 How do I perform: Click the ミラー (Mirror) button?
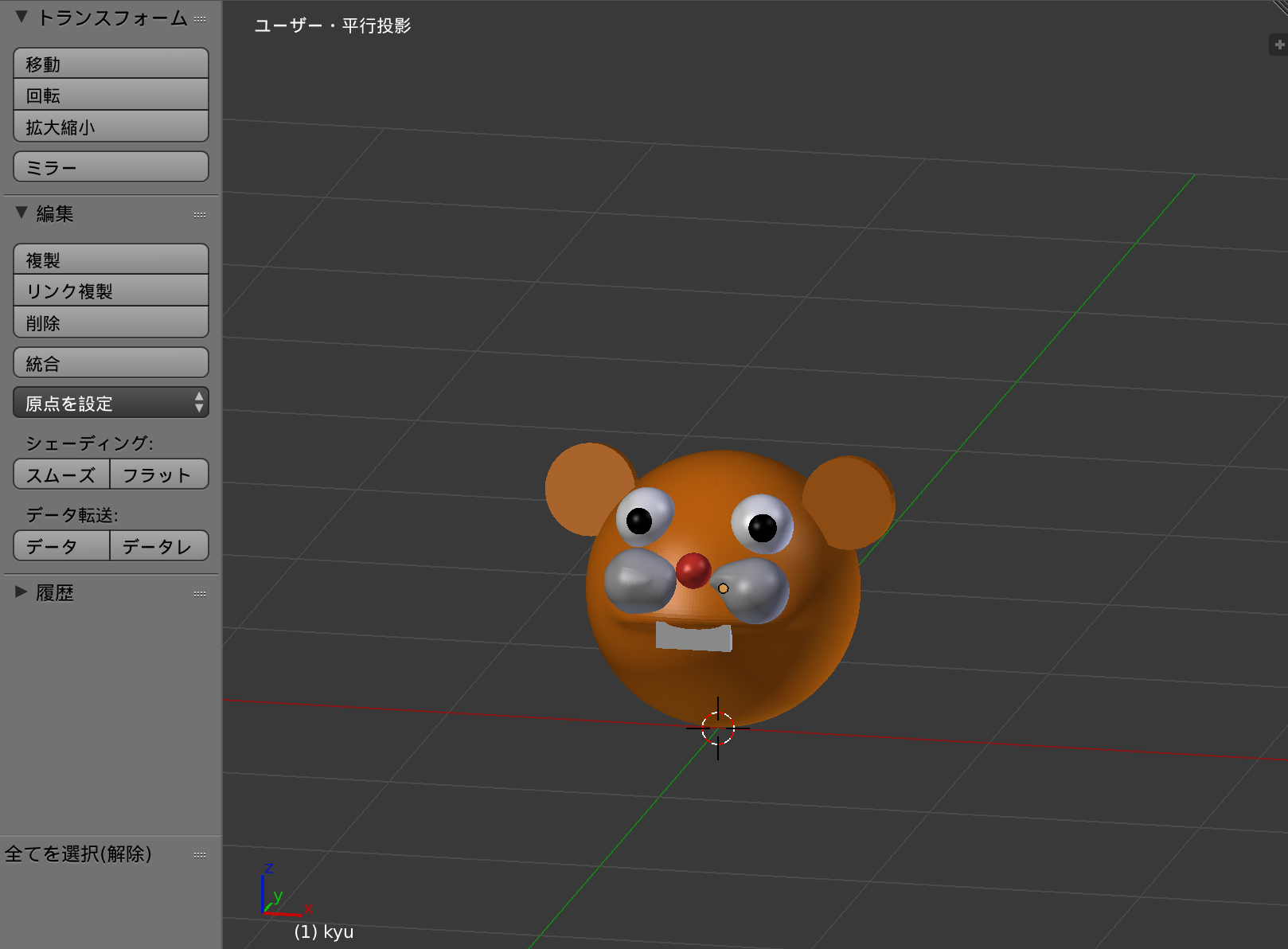pyautogui.click(x=111, y=167)
